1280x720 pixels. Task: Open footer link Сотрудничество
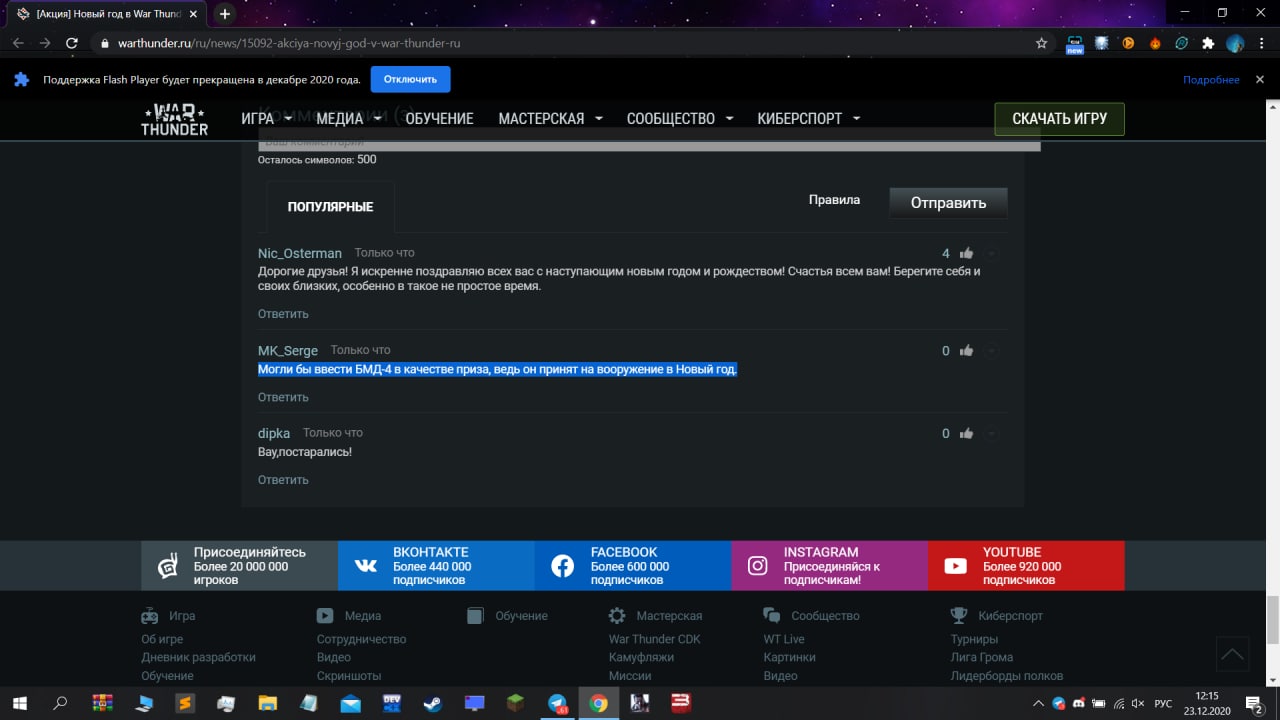[x=361, y=639]
